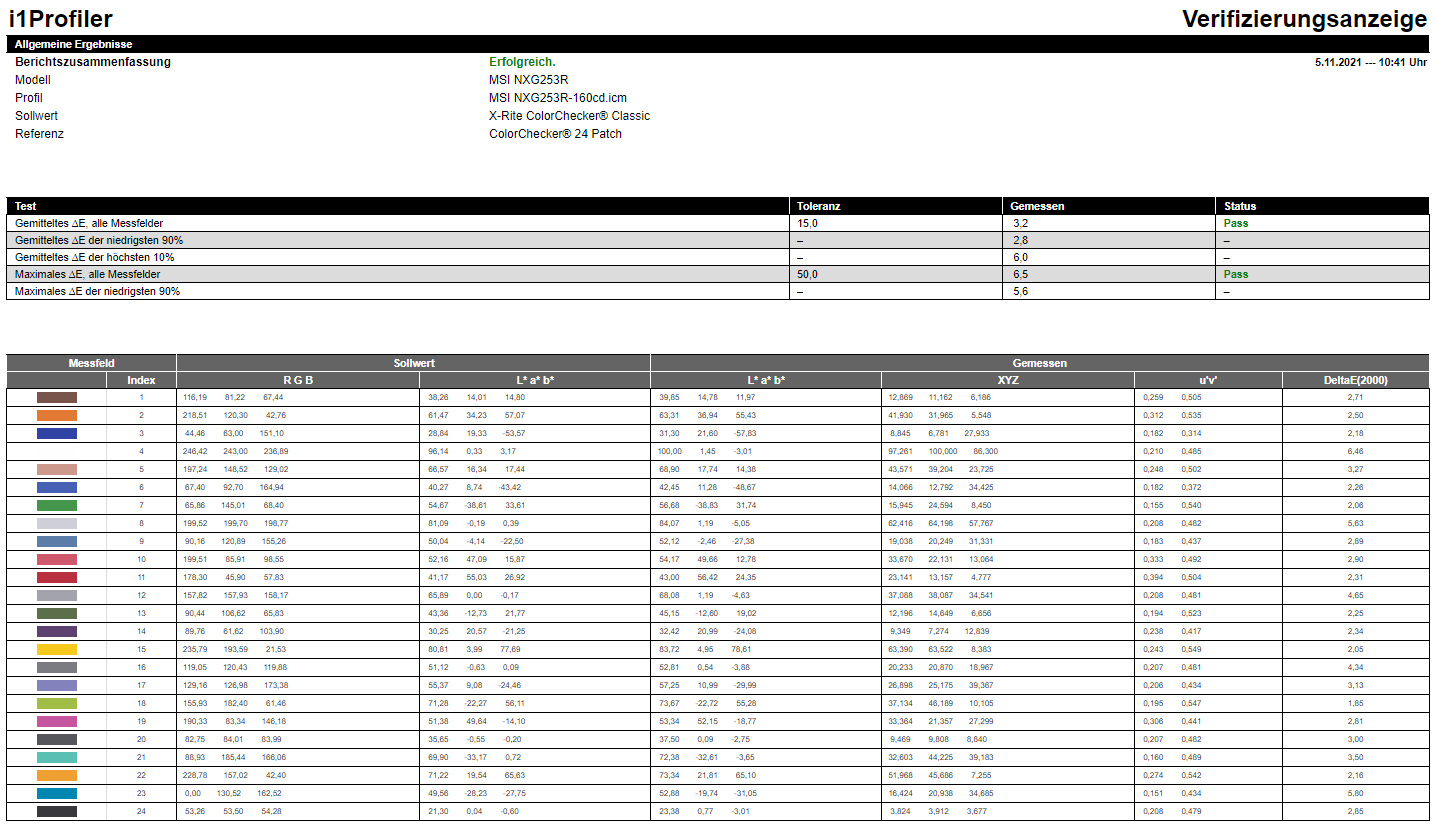Click the Status column header
Image resolution: width=1437 pixels, height=828 pixels.
pyautogui.click(x=1240, y=206)
